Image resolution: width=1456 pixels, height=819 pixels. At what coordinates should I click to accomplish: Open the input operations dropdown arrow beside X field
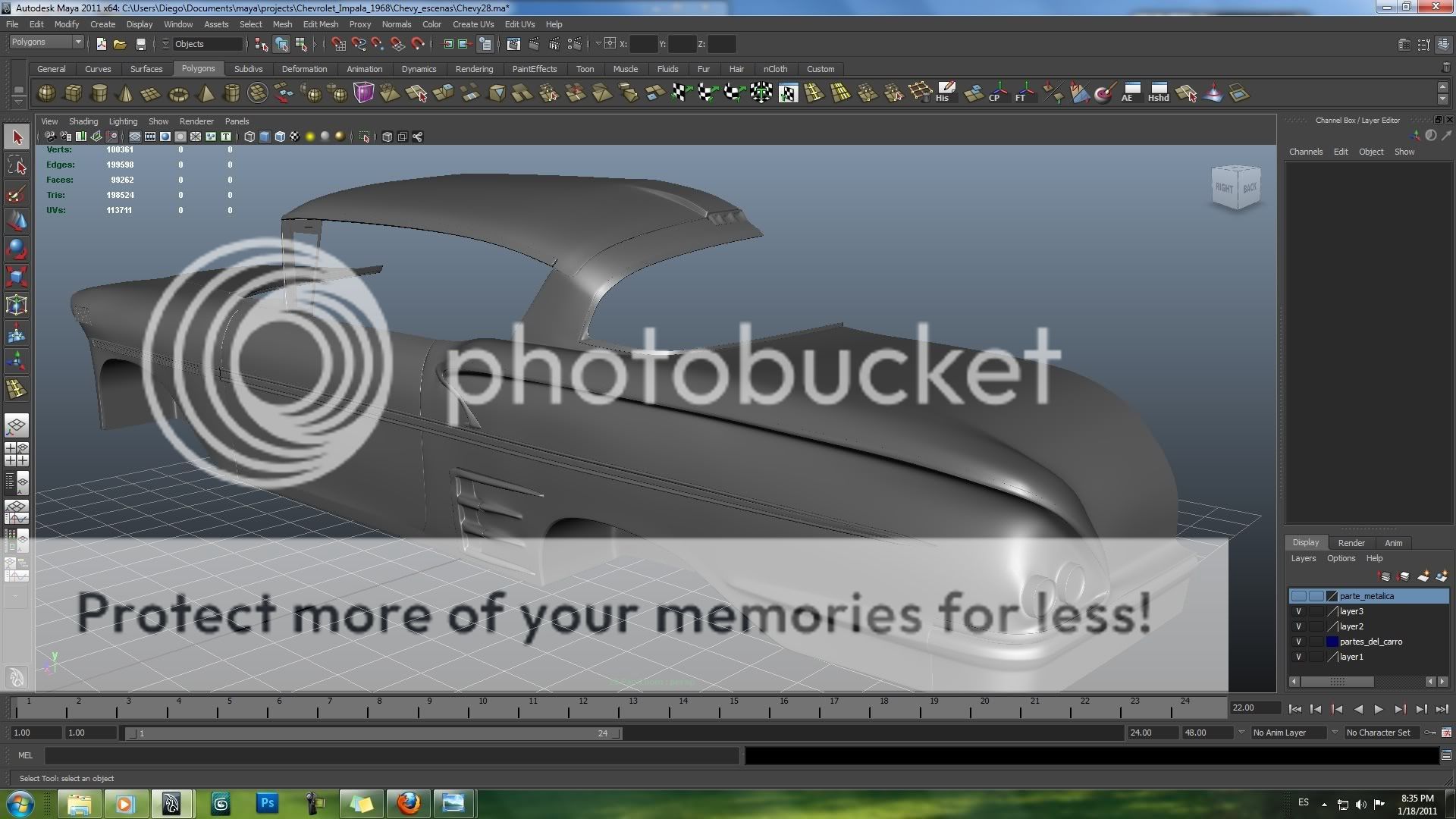point(598,44)
